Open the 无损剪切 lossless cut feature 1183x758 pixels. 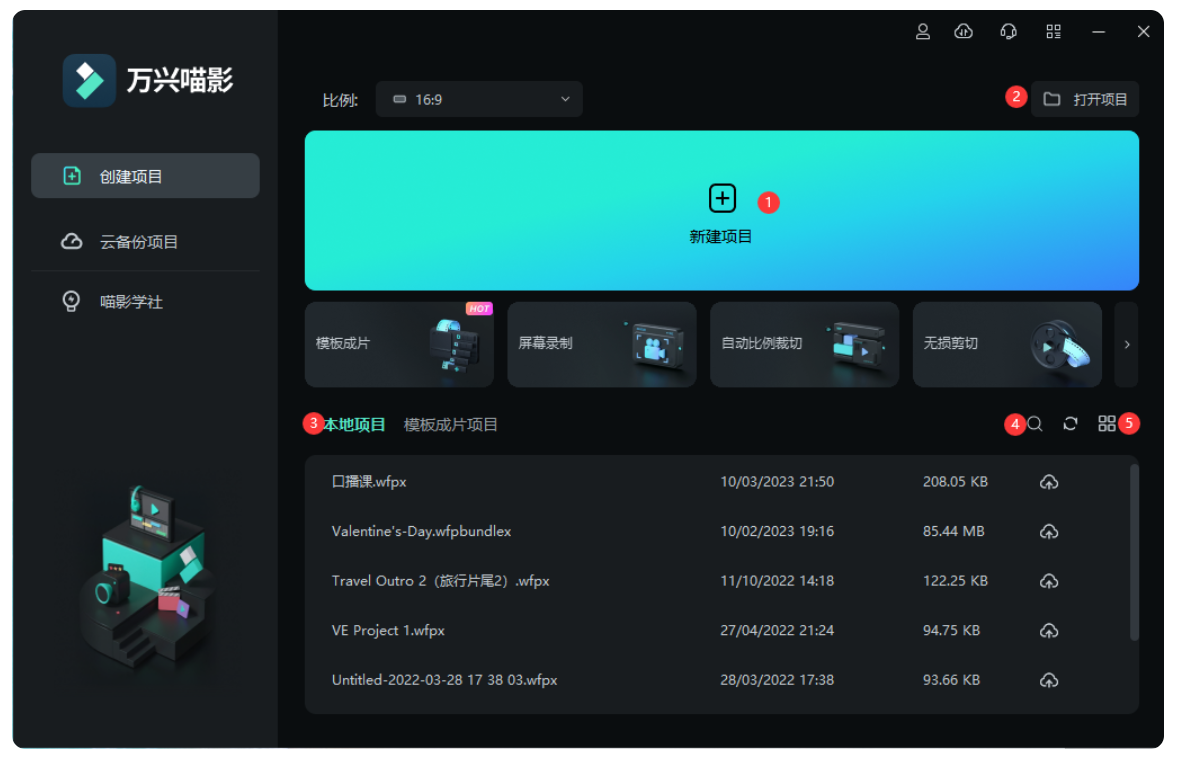click(x=1007, y=344)
